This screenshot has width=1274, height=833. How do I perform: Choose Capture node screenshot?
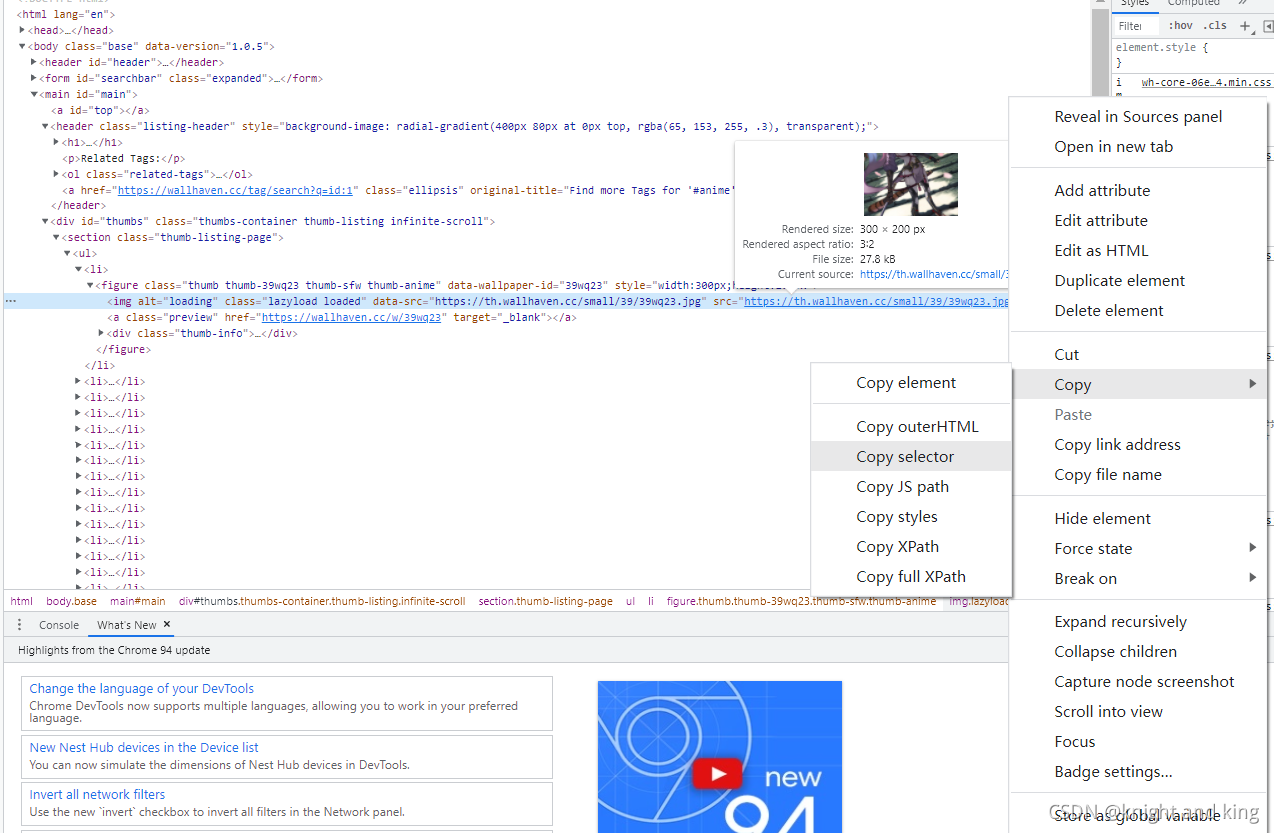(1138, 681)
